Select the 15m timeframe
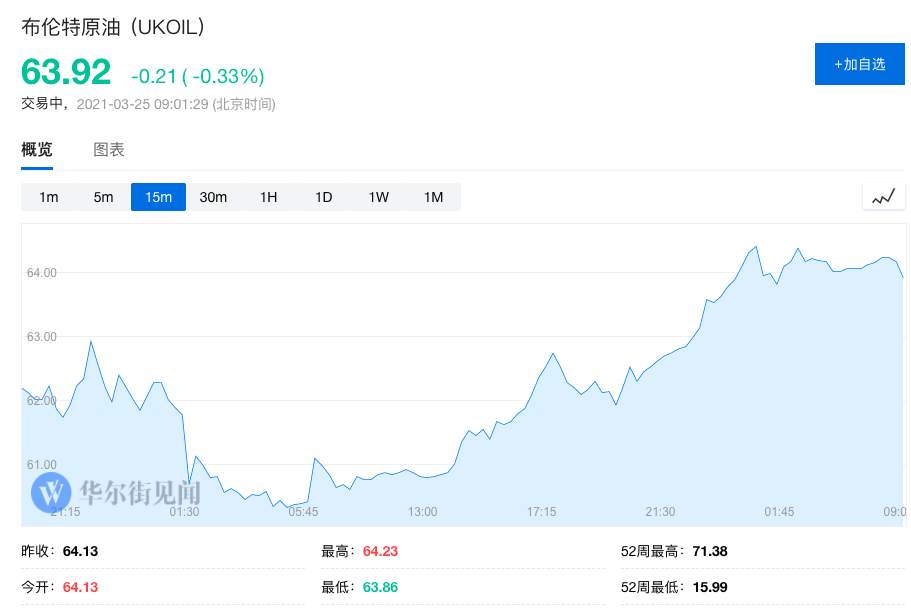The height and width of the screenshot is (610, 911). point(158,197)
